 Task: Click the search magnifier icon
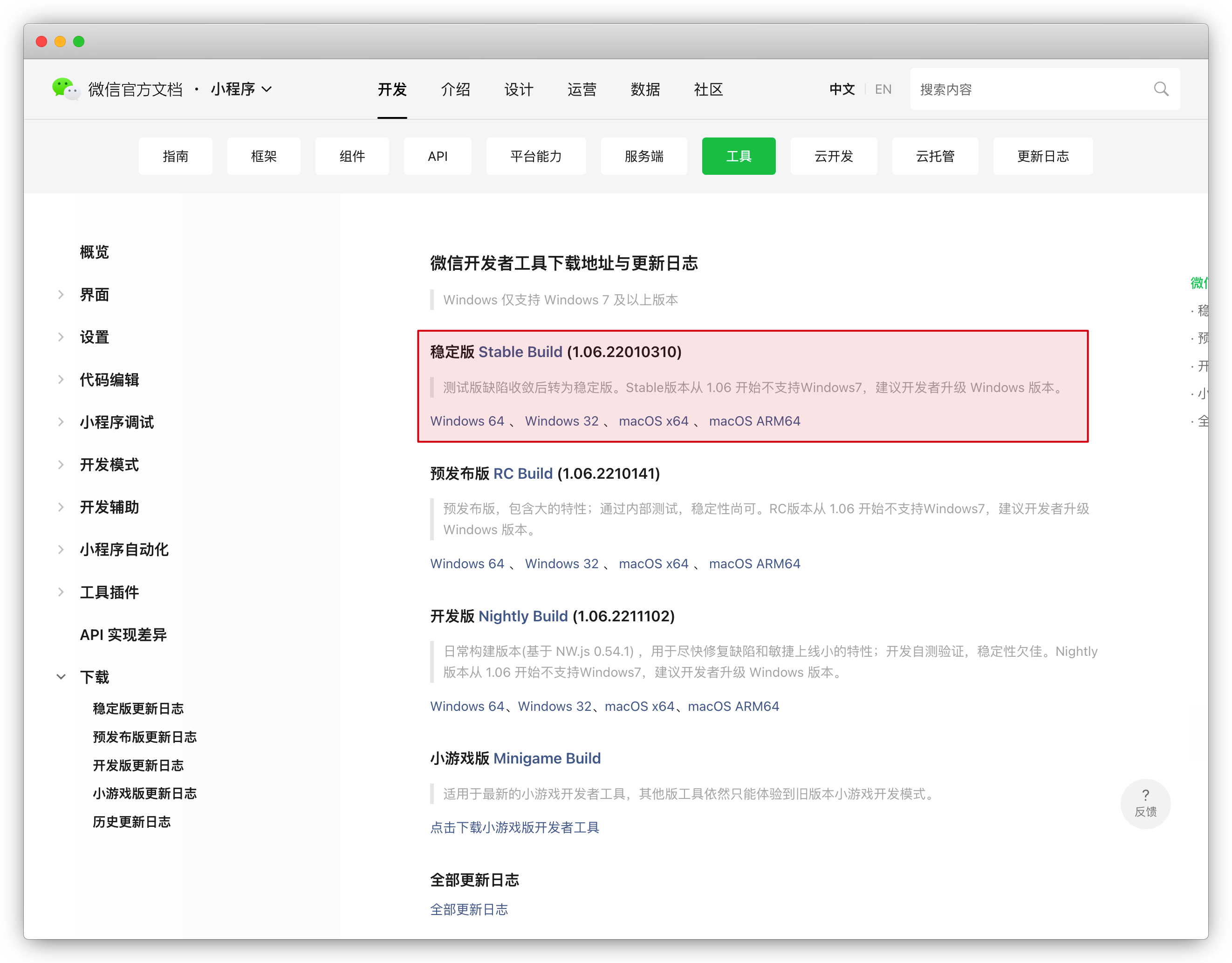(1161, 89)
